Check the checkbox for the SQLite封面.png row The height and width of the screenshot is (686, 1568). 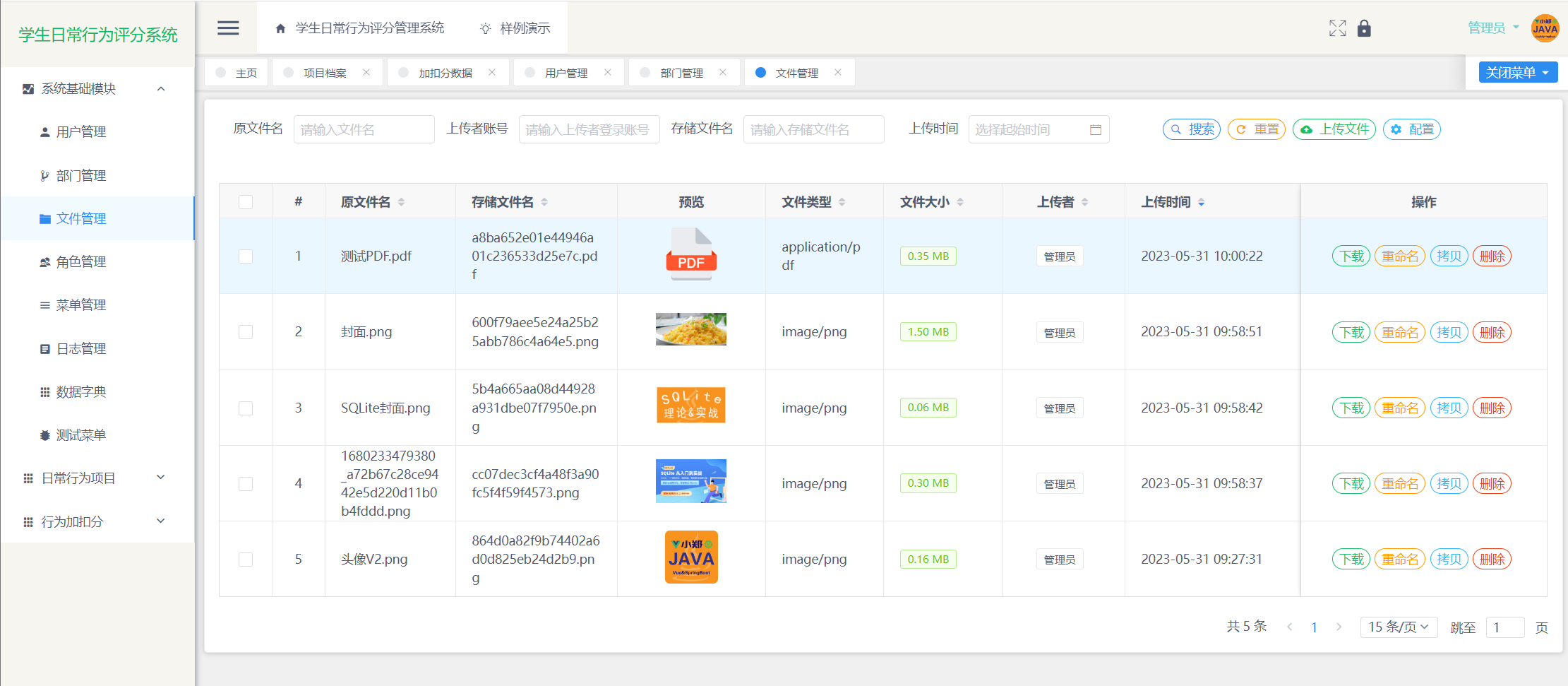246,408
